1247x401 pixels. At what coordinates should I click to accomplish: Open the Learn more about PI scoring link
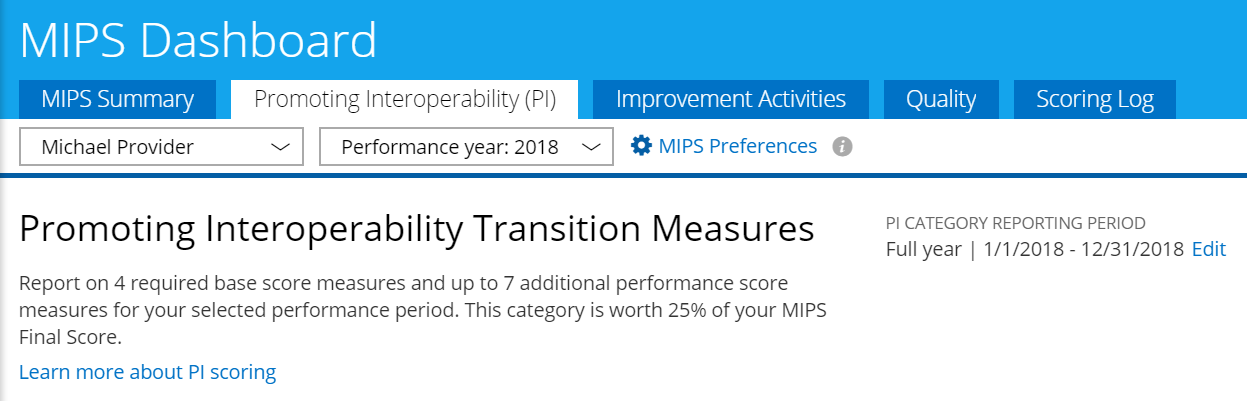147,372
